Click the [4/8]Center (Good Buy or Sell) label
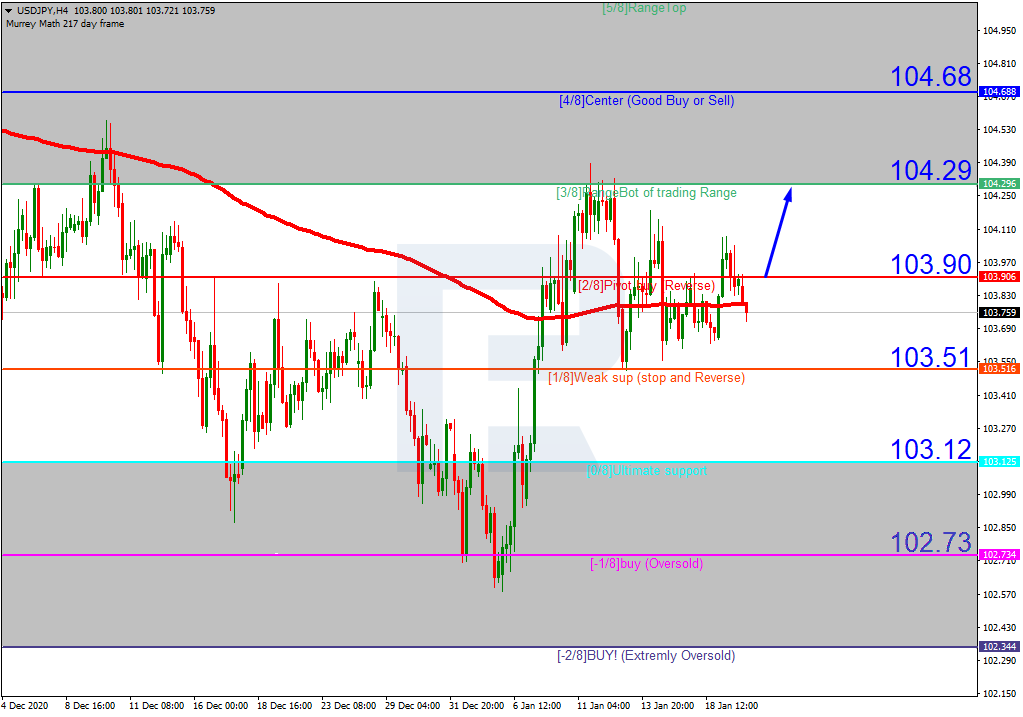This screenshot has width=1023, height=717. [646, 101]
